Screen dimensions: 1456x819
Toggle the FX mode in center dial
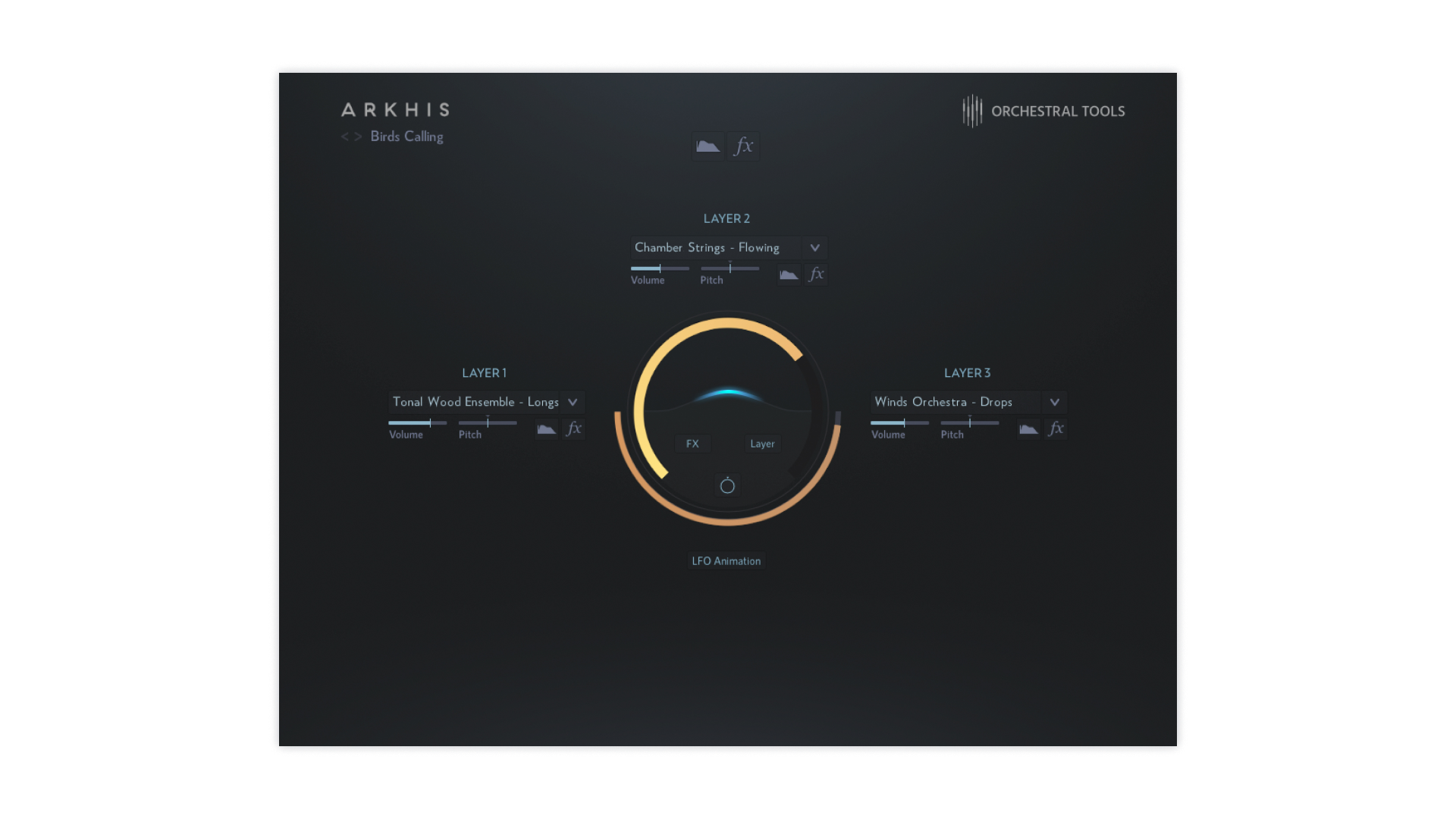point(692,444)
